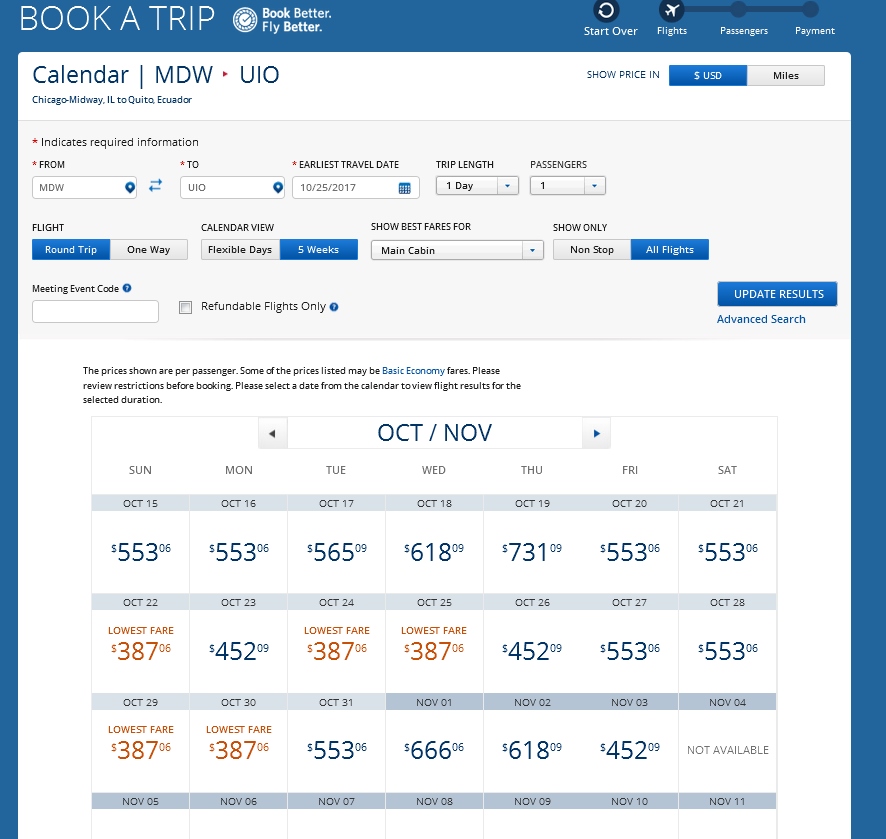
Task: Expand the Trip Length dropdown
Action: [507, 186]
